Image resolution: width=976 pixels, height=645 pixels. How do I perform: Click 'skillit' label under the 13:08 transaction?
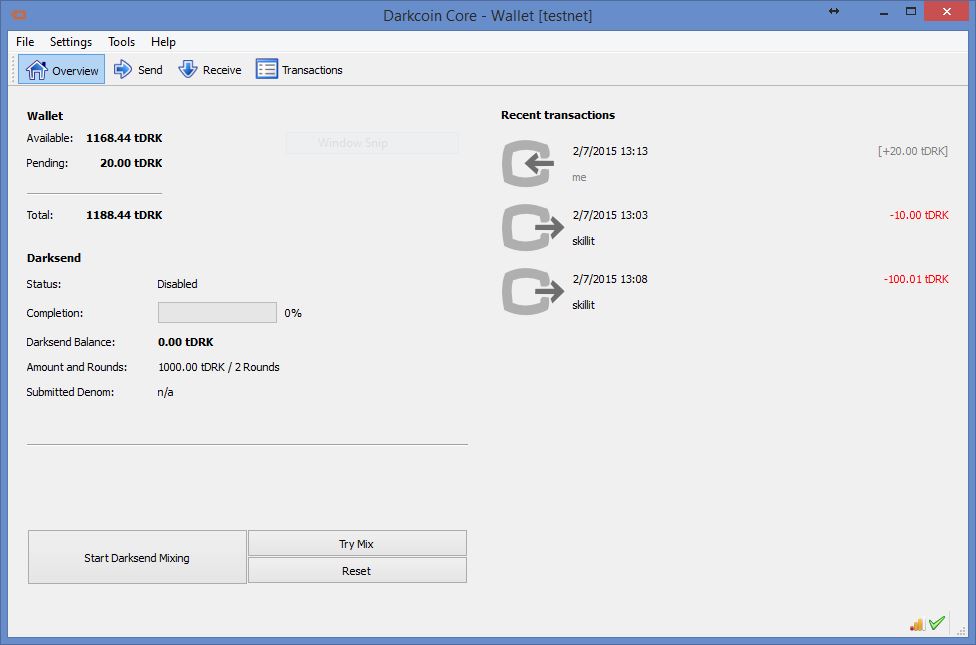click(583, 305)
